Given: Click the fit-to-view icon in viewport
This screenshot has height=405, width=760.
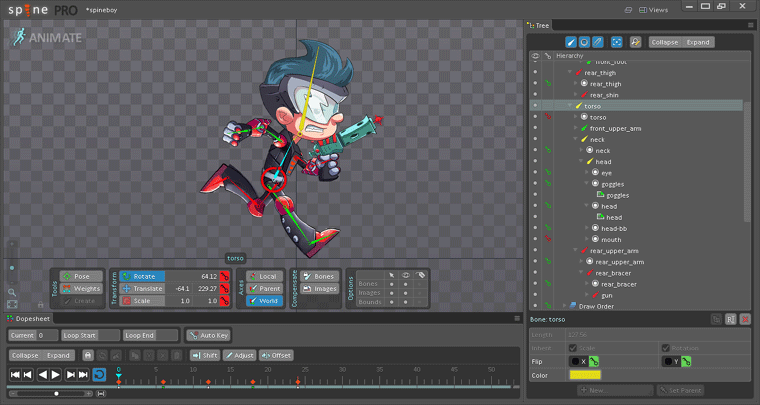Looking at the screenshot, I should click(12, 304).
